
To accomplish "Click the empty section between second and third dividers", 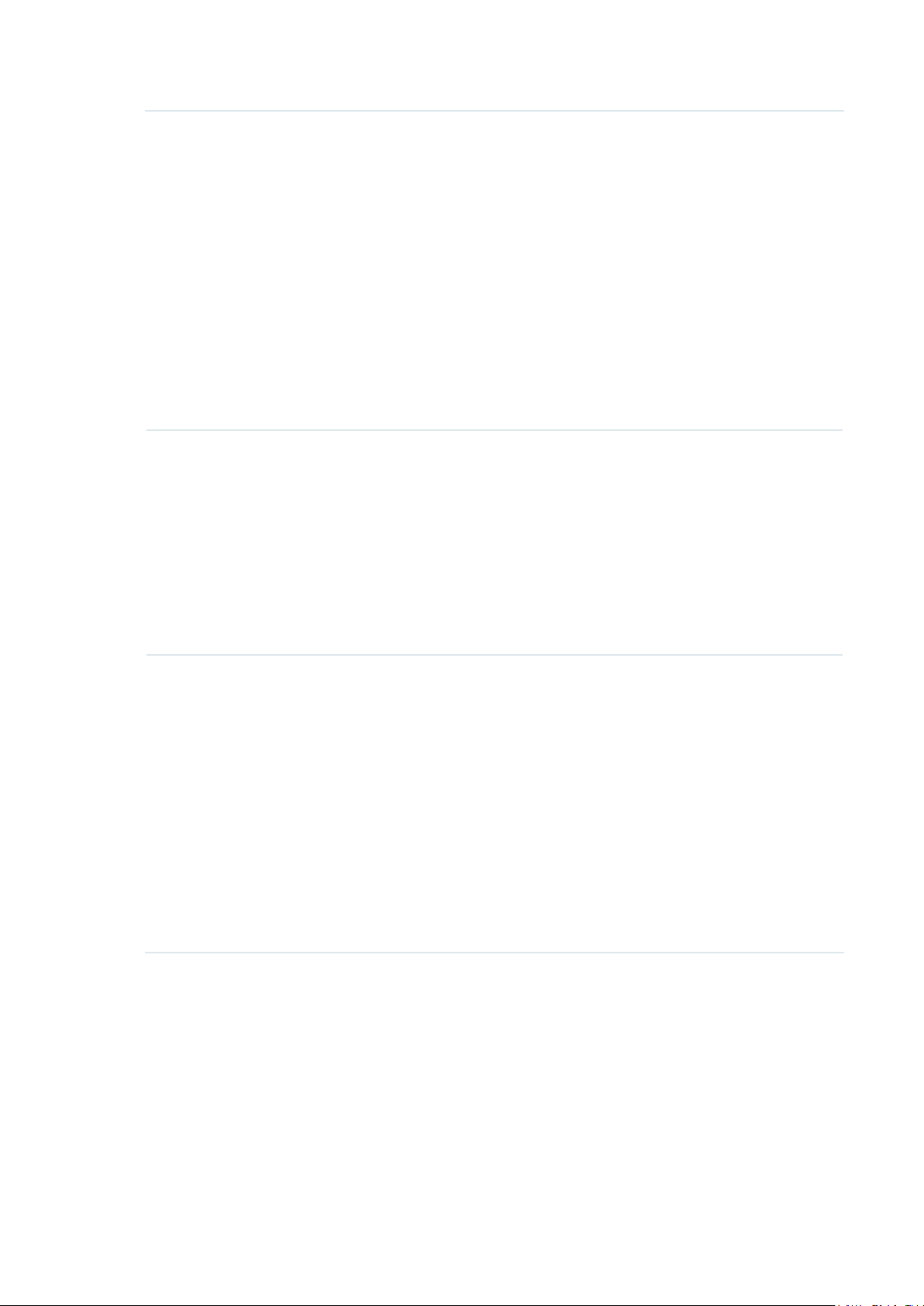I will [x=495, y=543].
